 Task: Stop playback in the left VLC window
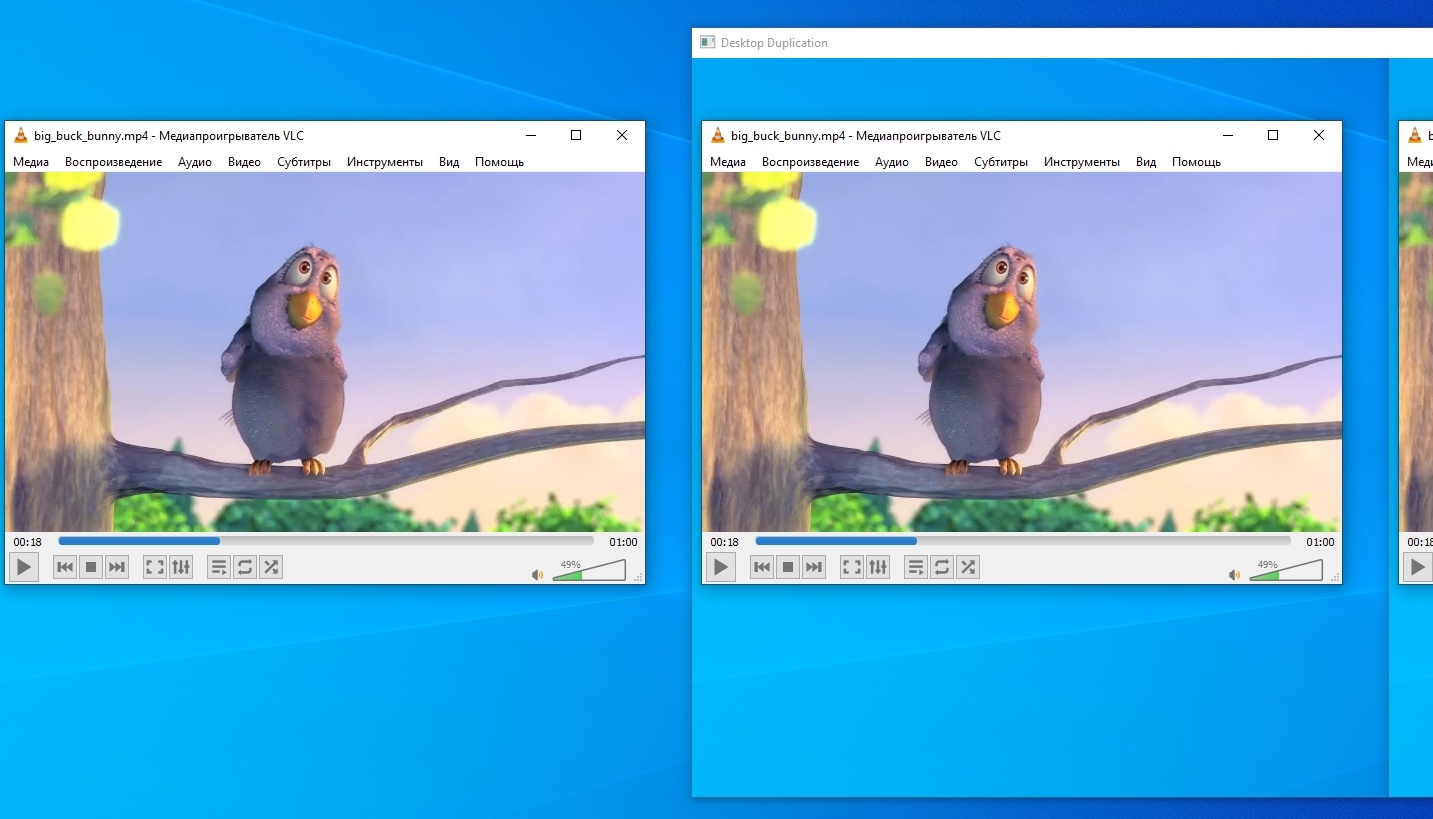pyautogui.click(x=91, y=568)
